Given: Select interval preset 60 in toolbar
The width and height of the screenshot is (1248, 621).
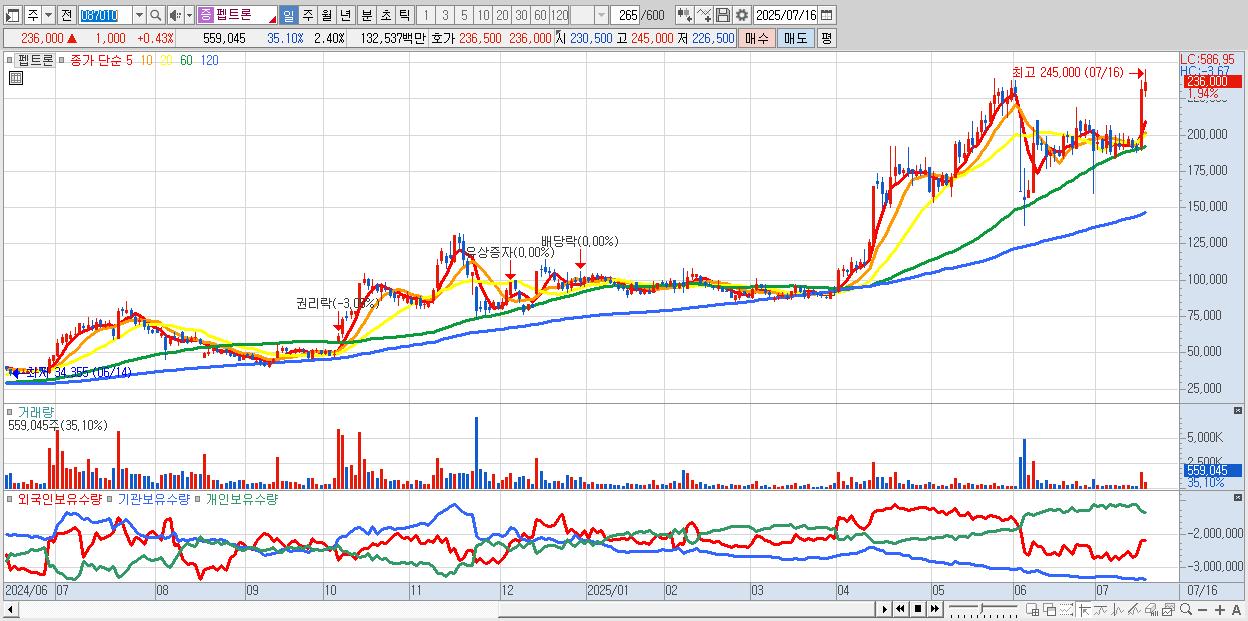Looking at the screenshot, I should (x=540, y=15).
